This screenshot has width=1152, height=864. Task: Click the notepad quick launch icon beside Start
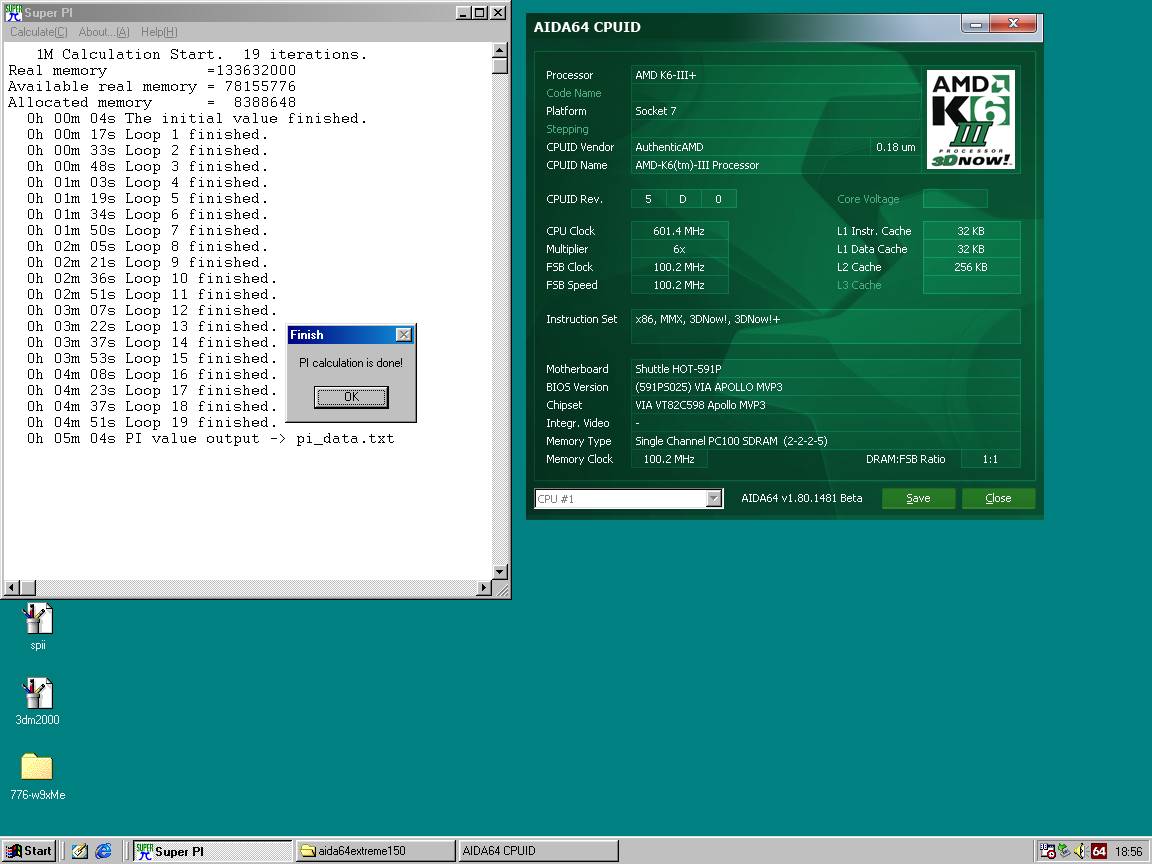click(x=79, y=851)
